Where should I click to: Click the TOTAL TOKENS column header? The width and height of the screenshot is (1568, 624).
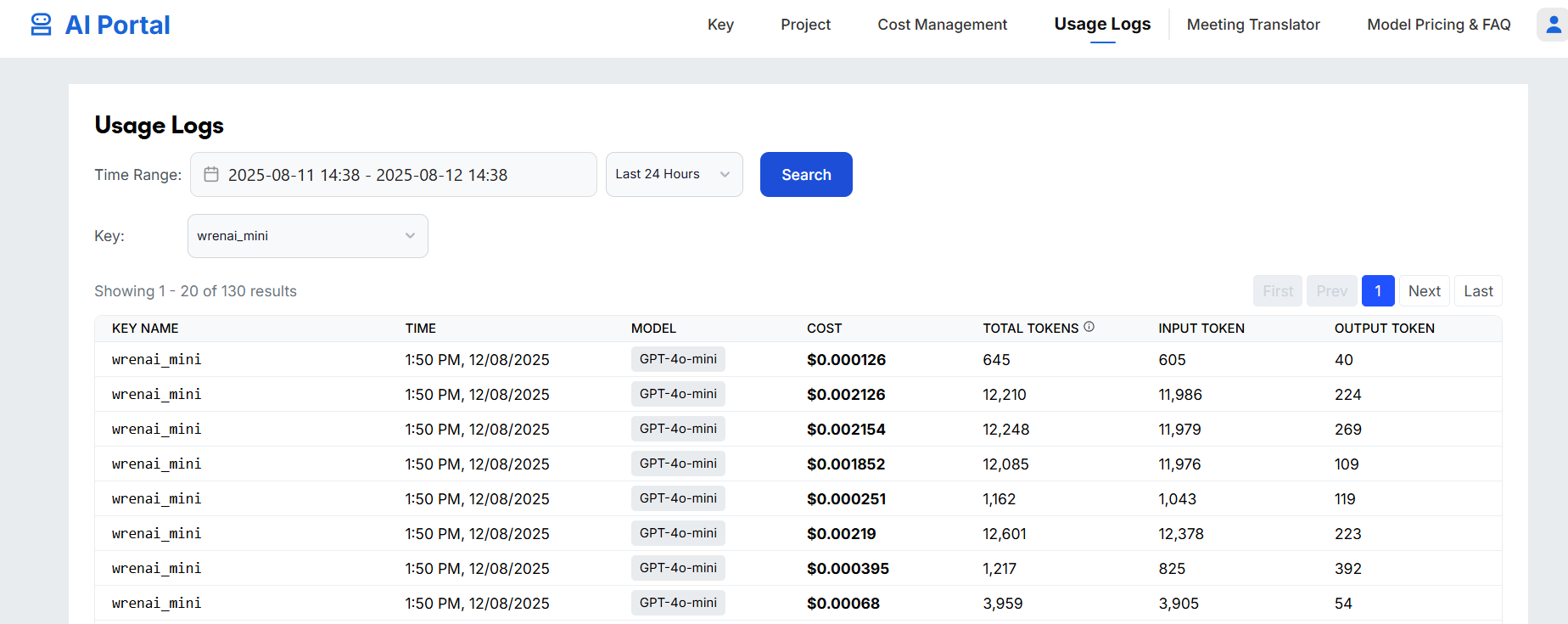tap(1030, 329)
